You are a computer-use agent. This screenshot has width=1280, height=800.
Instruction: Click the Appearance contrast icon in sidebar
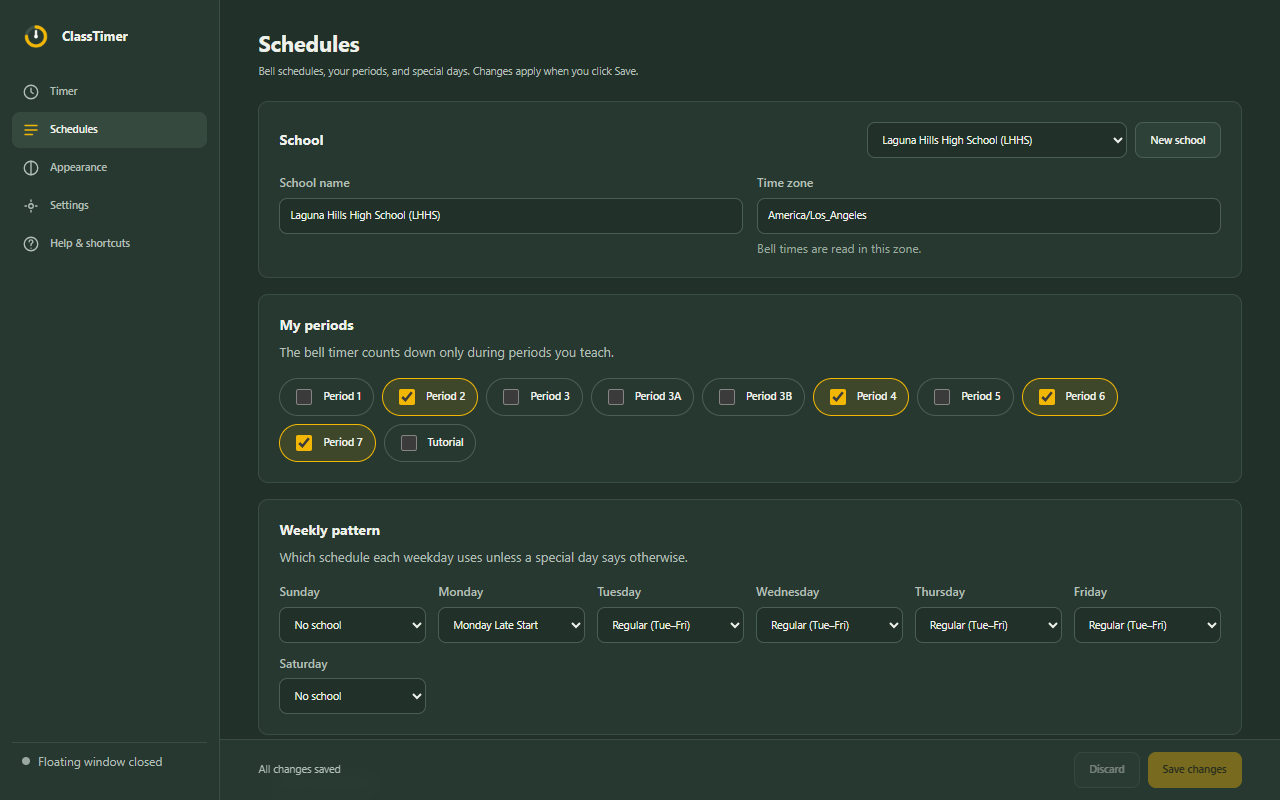(31, 168)
